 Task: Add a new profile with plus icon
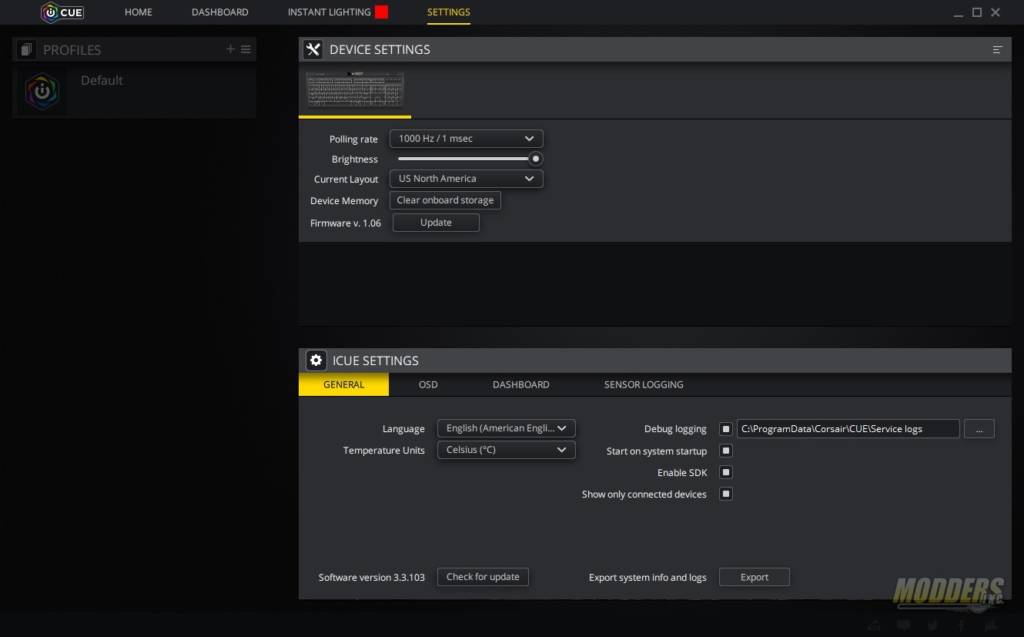tap(230, 49)
